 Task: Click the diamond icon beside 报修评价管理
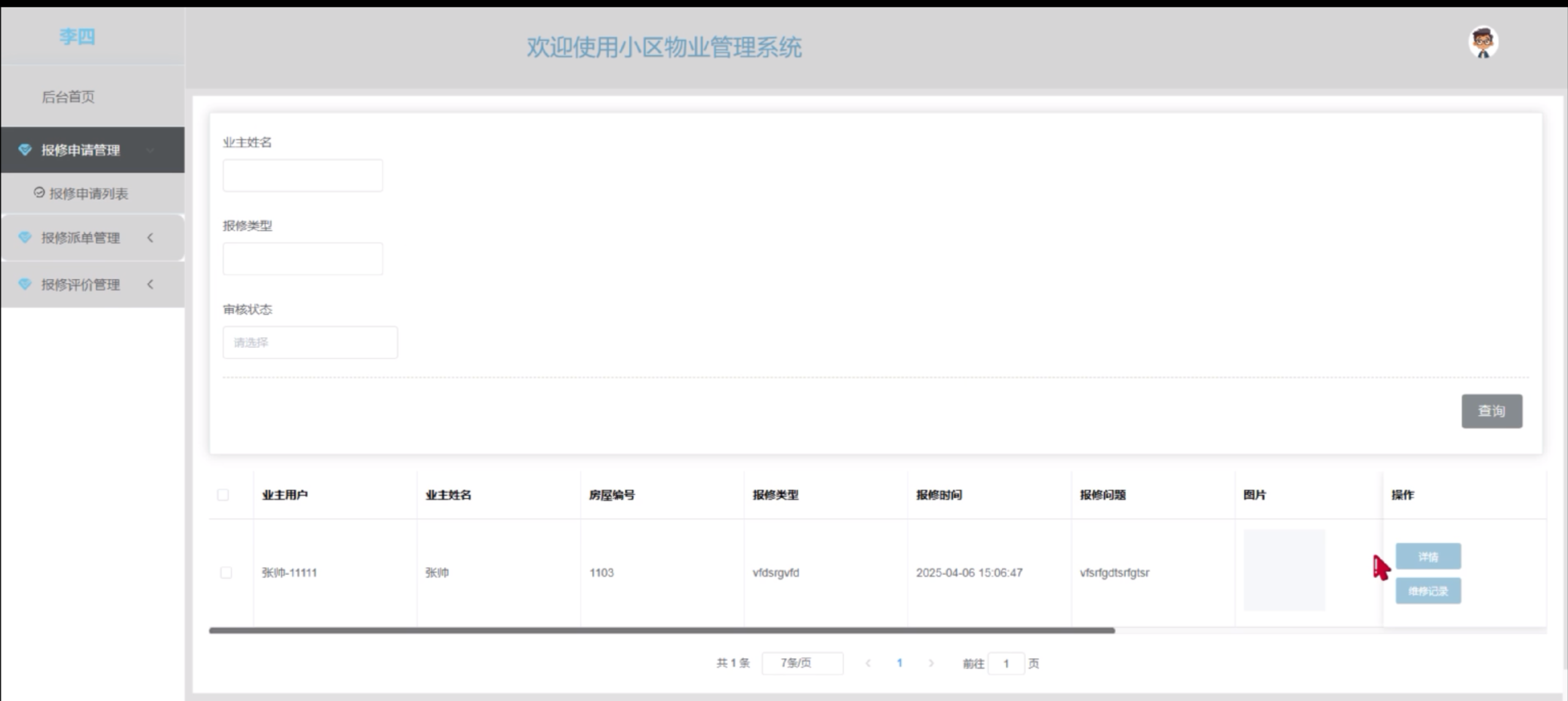click(x=24, y=284)
